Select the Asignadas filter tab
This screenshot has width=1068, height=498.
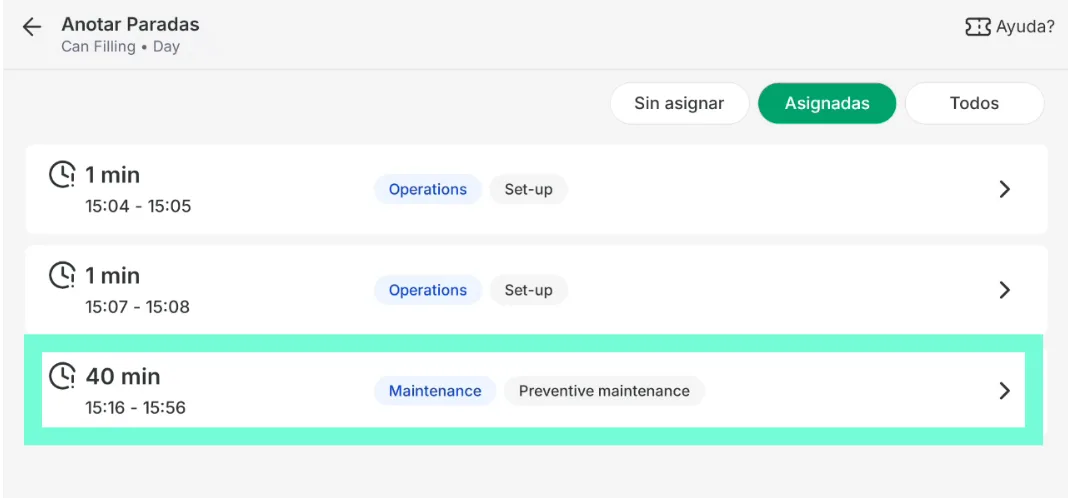pyautogui.click(x=827, y=104)
